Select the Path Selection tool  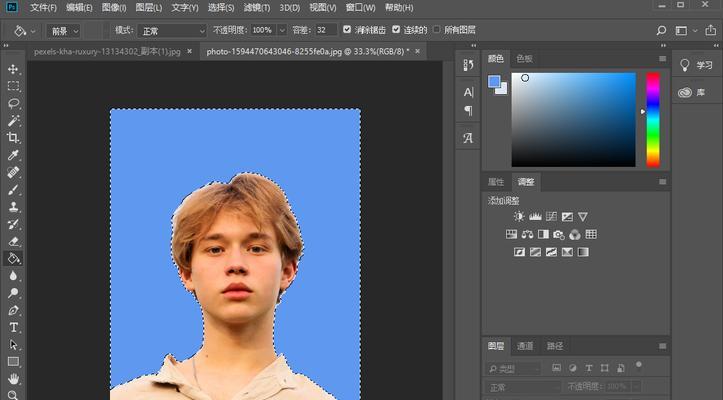pos(13,345)
